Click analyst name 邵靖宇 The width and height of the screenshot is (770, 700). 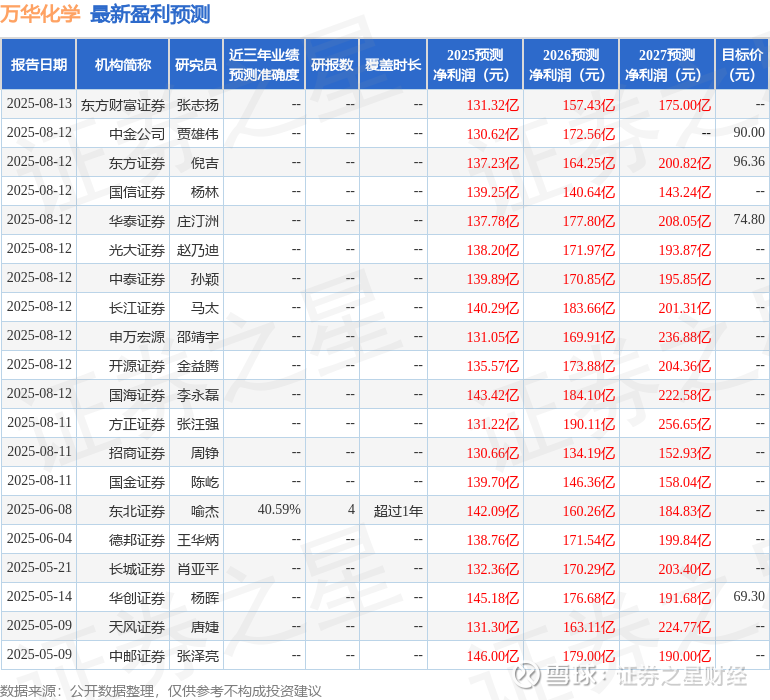click(x=198, y=337)
